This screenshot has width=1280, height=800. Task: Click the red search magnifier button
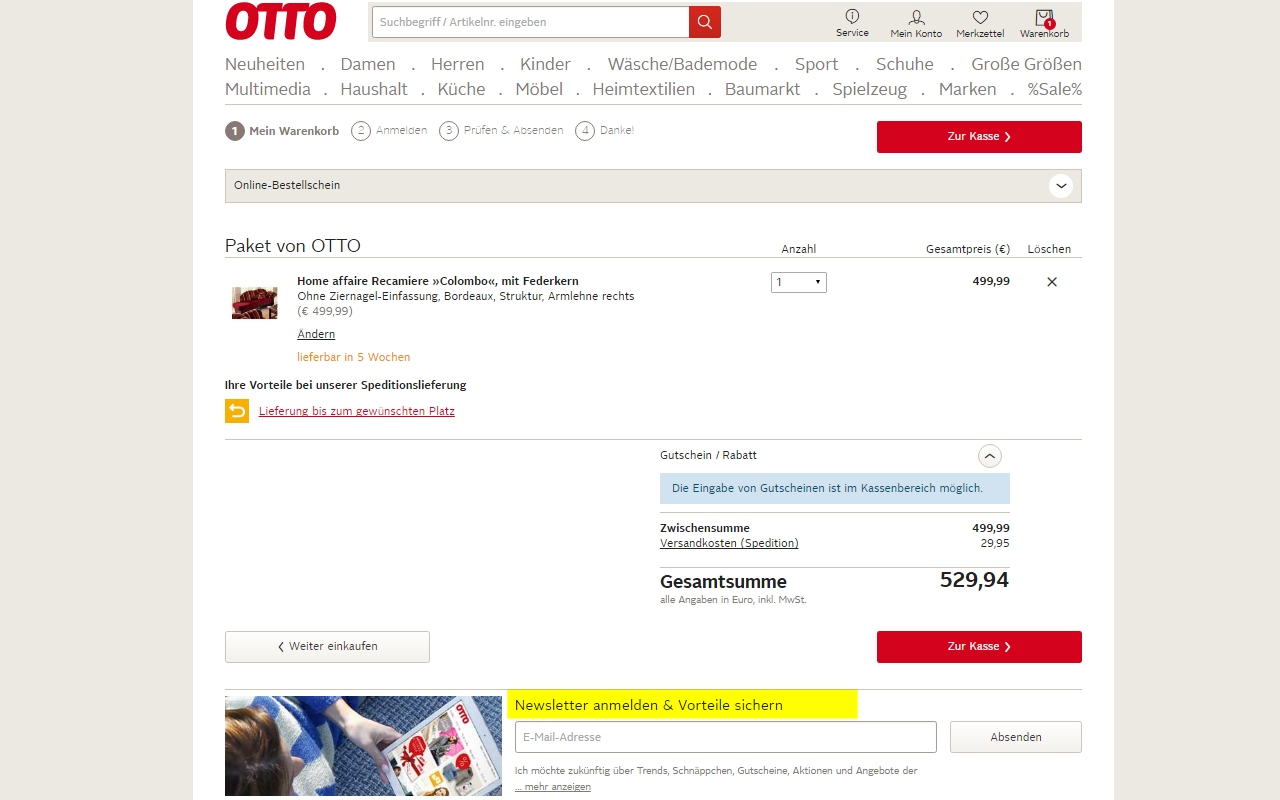pos(705,22)
